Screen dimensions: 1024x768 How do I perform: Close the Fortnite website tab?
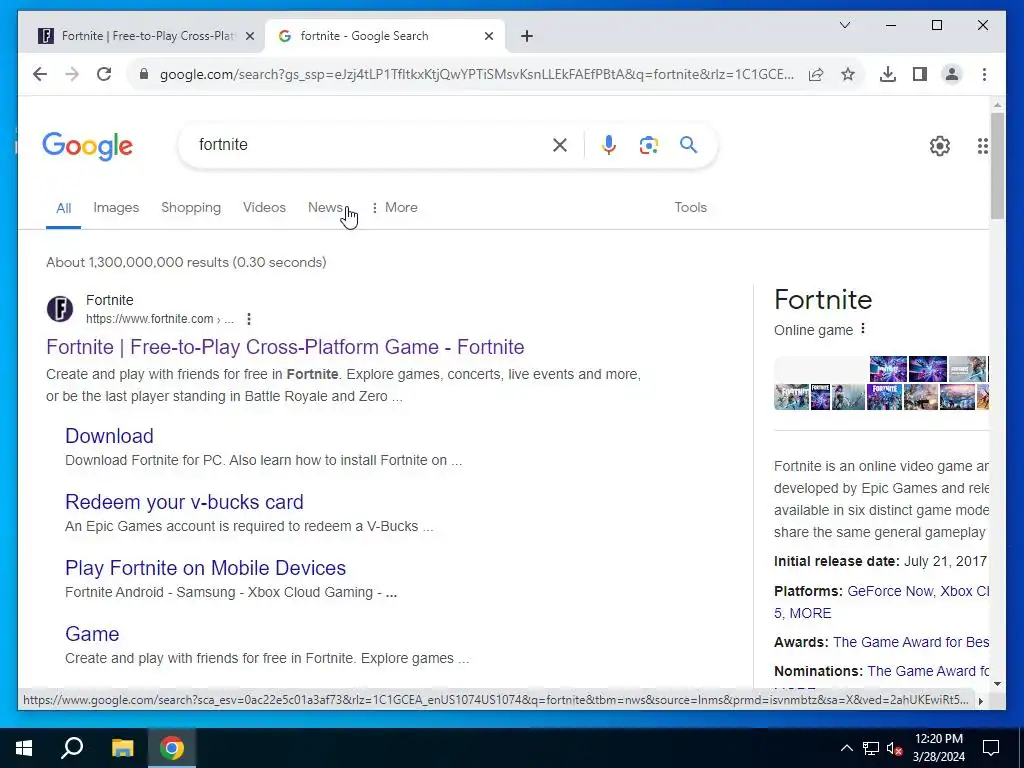click(250, 37)
